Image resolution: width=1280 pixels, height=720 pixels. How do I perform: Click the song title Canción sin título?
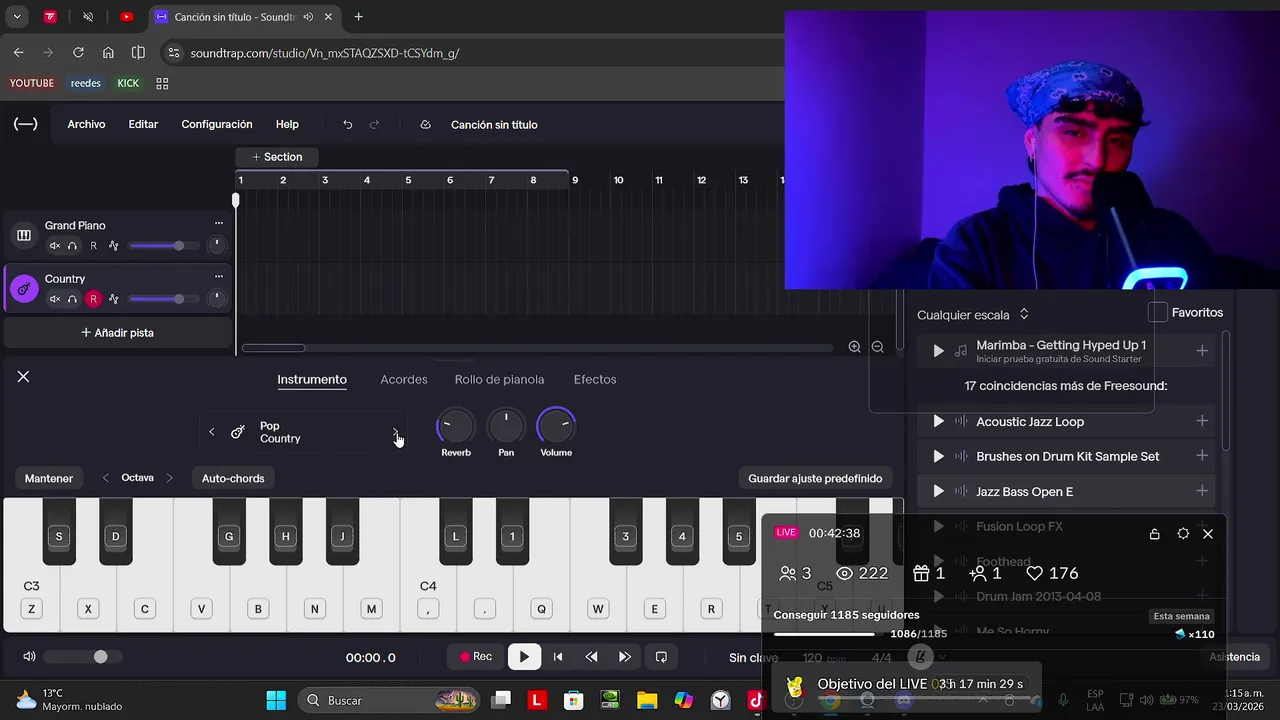pyautogui.click(x=494, y=125)
